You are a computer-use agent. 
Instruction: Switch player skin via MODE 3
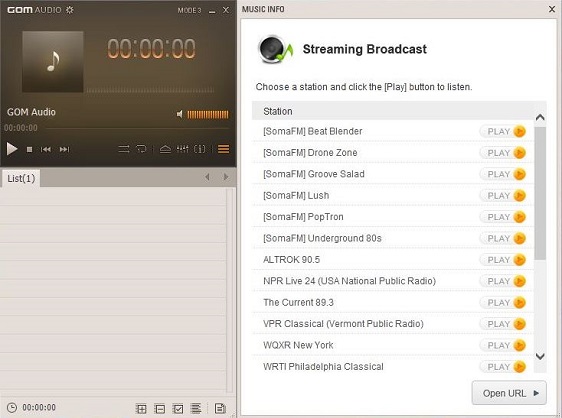tap(190, 10)
